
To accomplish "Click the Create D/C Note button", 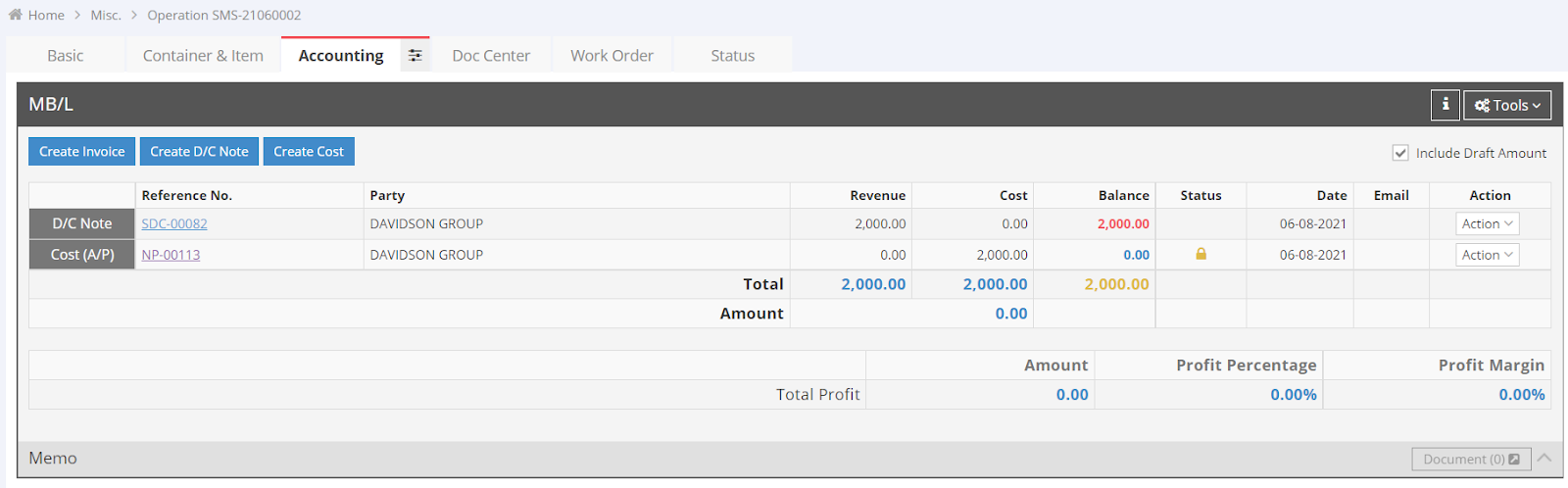I will [199, 152].
